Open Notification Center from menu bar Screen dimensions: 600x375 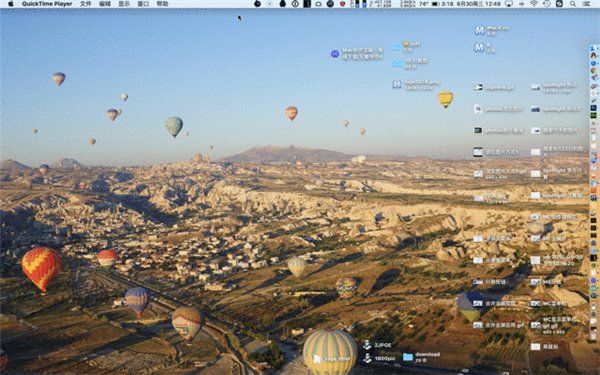pos(587,4)
